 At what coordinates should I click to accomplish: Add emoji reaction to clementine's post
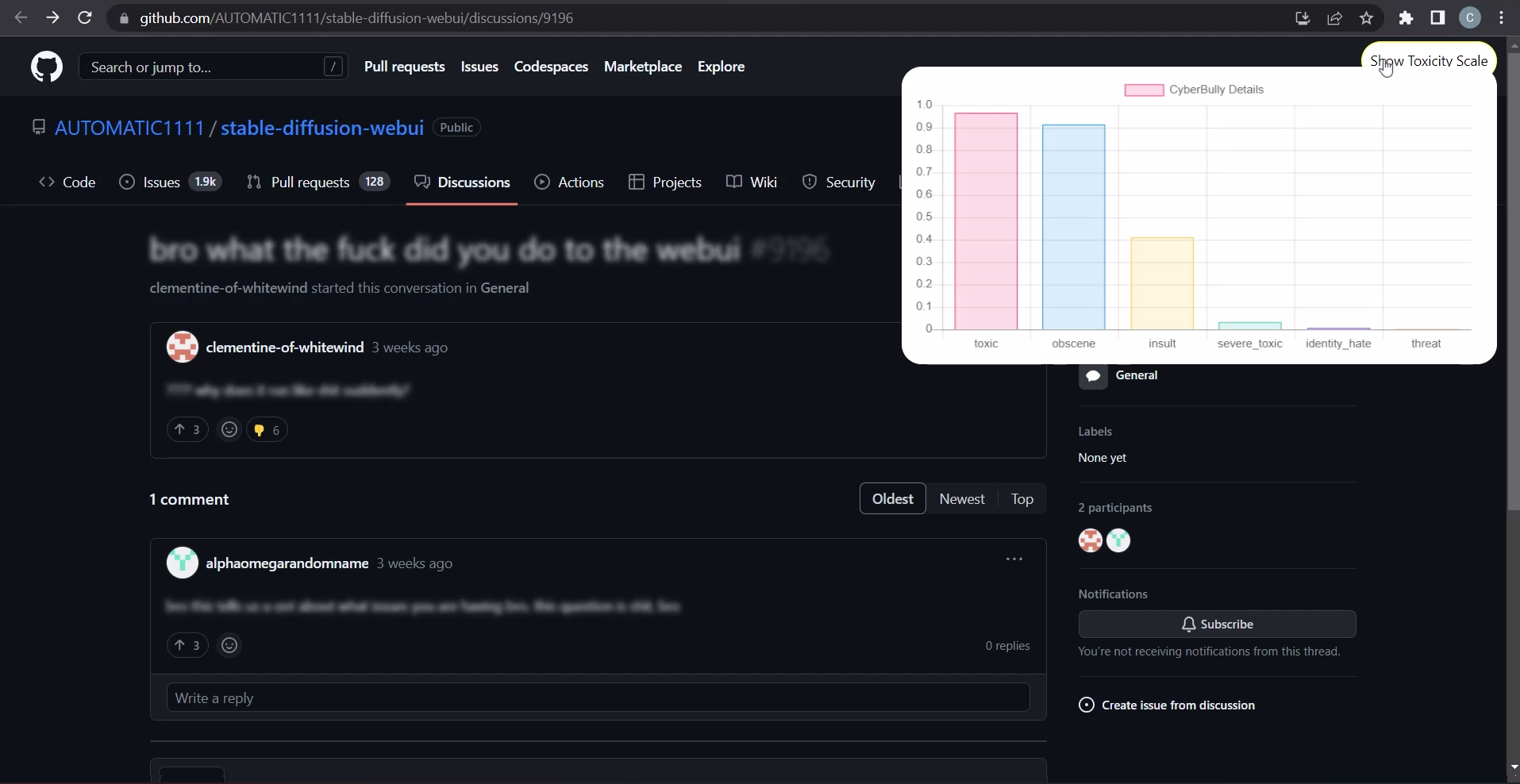[229, 429]
